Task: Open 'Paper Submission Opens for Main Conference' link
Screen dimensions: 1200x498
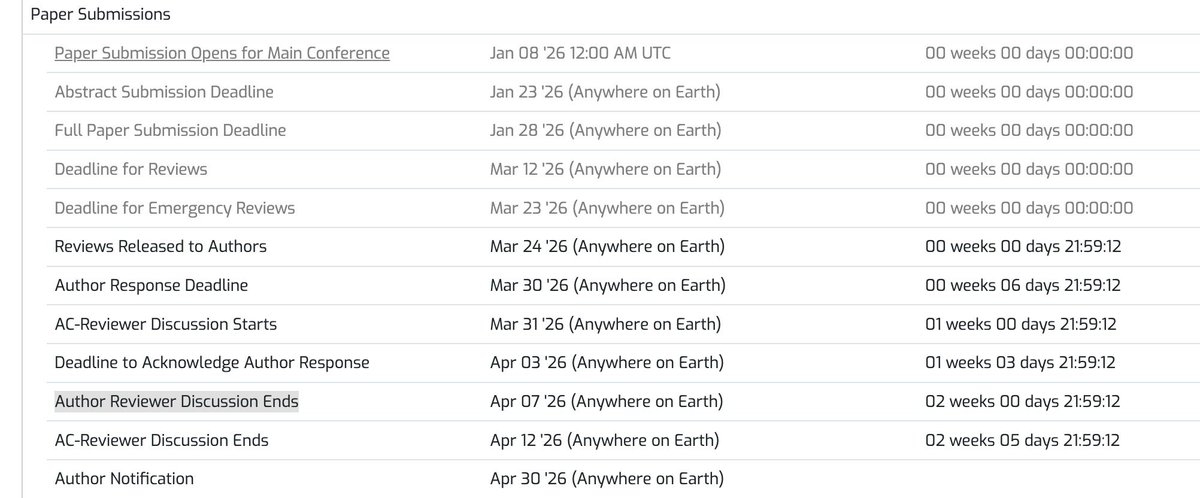Action: (x=222, y=53)
